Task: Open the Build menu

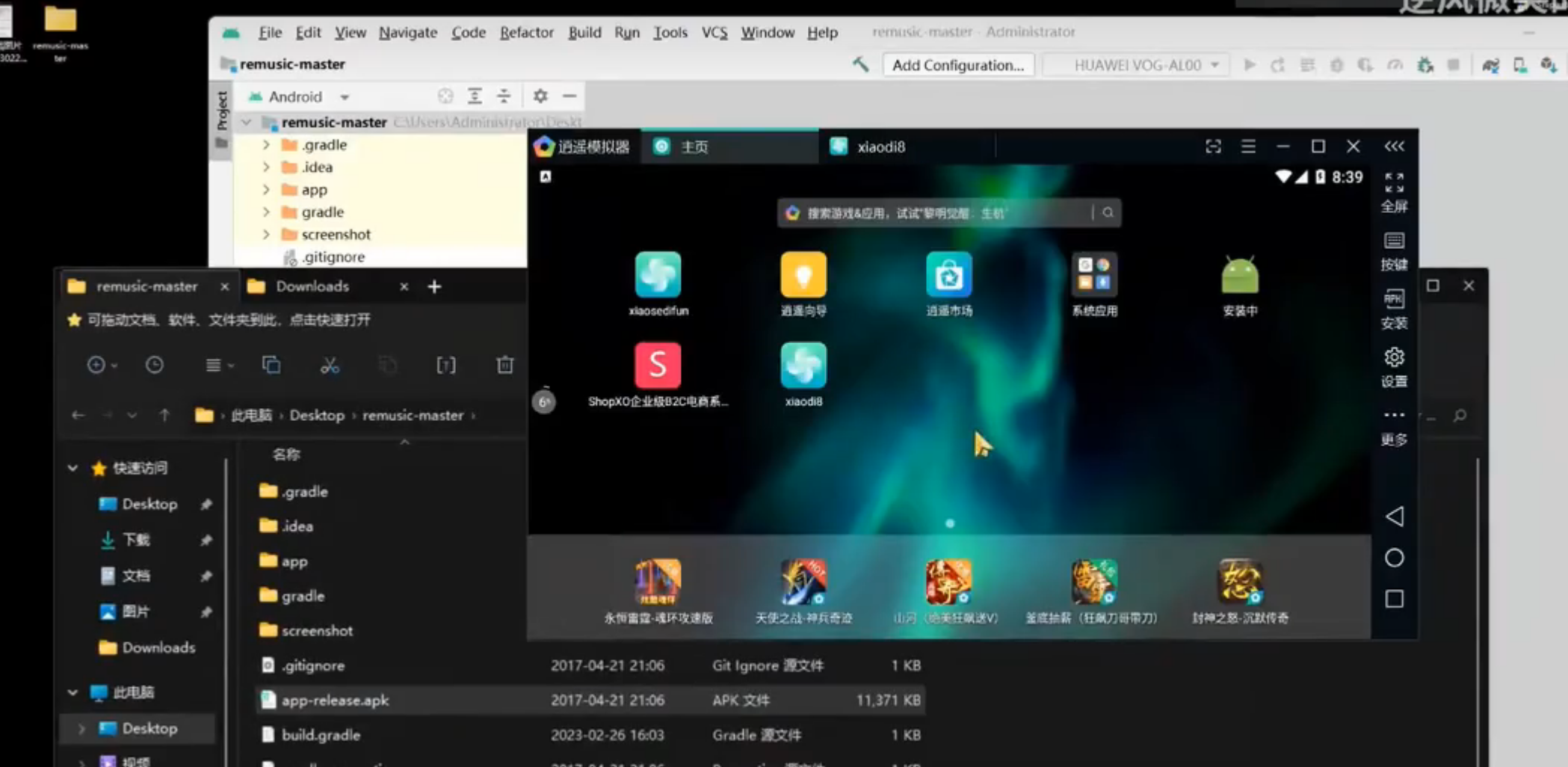Action: [584, 32]
